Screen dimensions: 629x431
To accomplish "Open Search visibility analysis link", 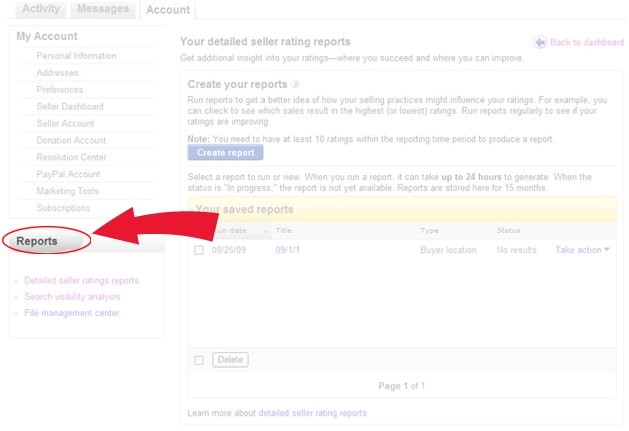I will point(72,297).
